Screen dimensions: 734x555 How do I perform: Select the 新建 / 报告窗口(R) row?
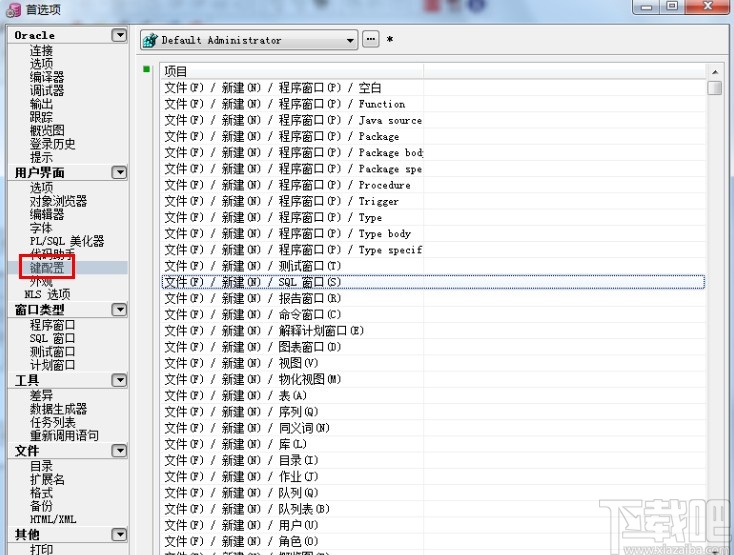(x=433, y=298)
